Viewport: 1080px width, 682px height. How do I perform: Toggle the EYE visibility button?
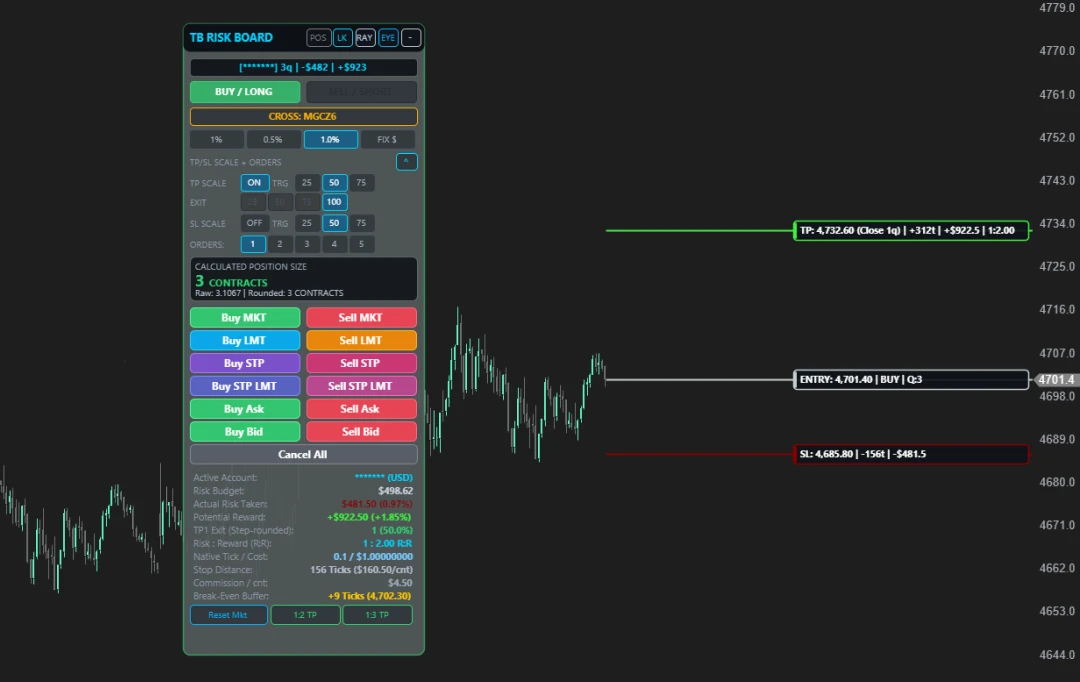click(x=388, y=38)
